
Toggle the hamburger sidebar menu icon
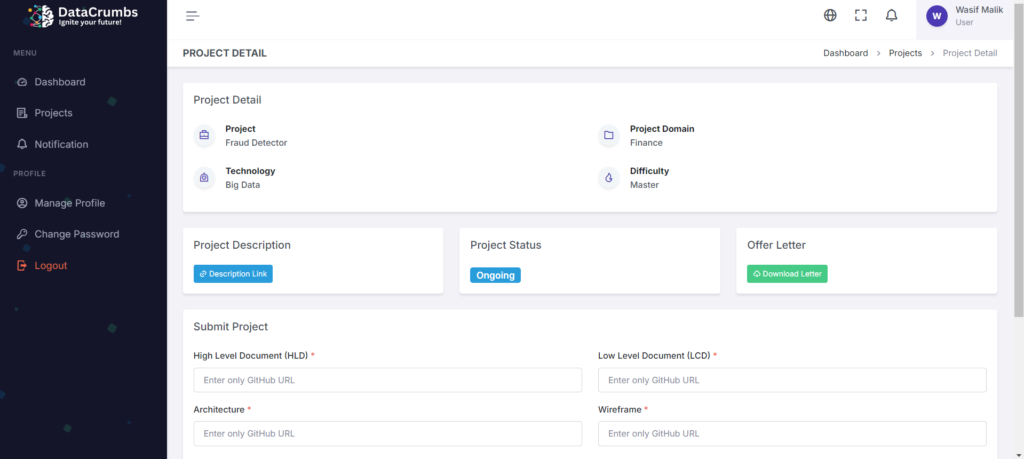[x=192, y=16]
